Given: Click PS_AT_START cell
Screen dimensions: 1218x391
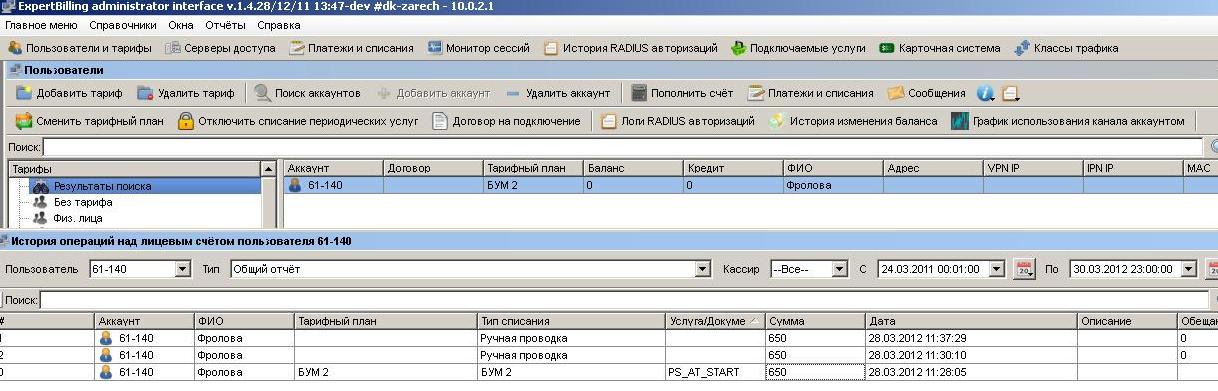Looking at the screenshot, I should (x=715, y=372).
